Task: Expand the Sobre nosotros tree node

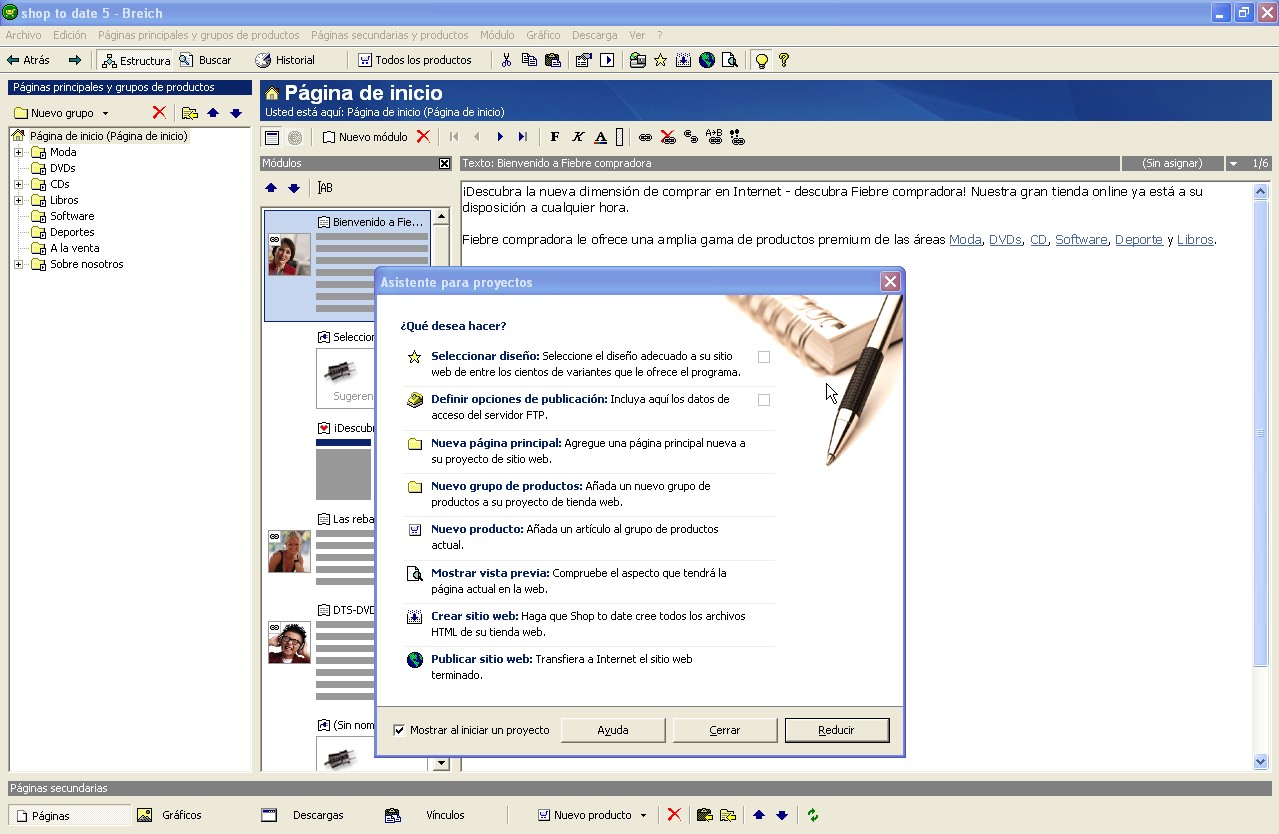Action: coord(19,264)
